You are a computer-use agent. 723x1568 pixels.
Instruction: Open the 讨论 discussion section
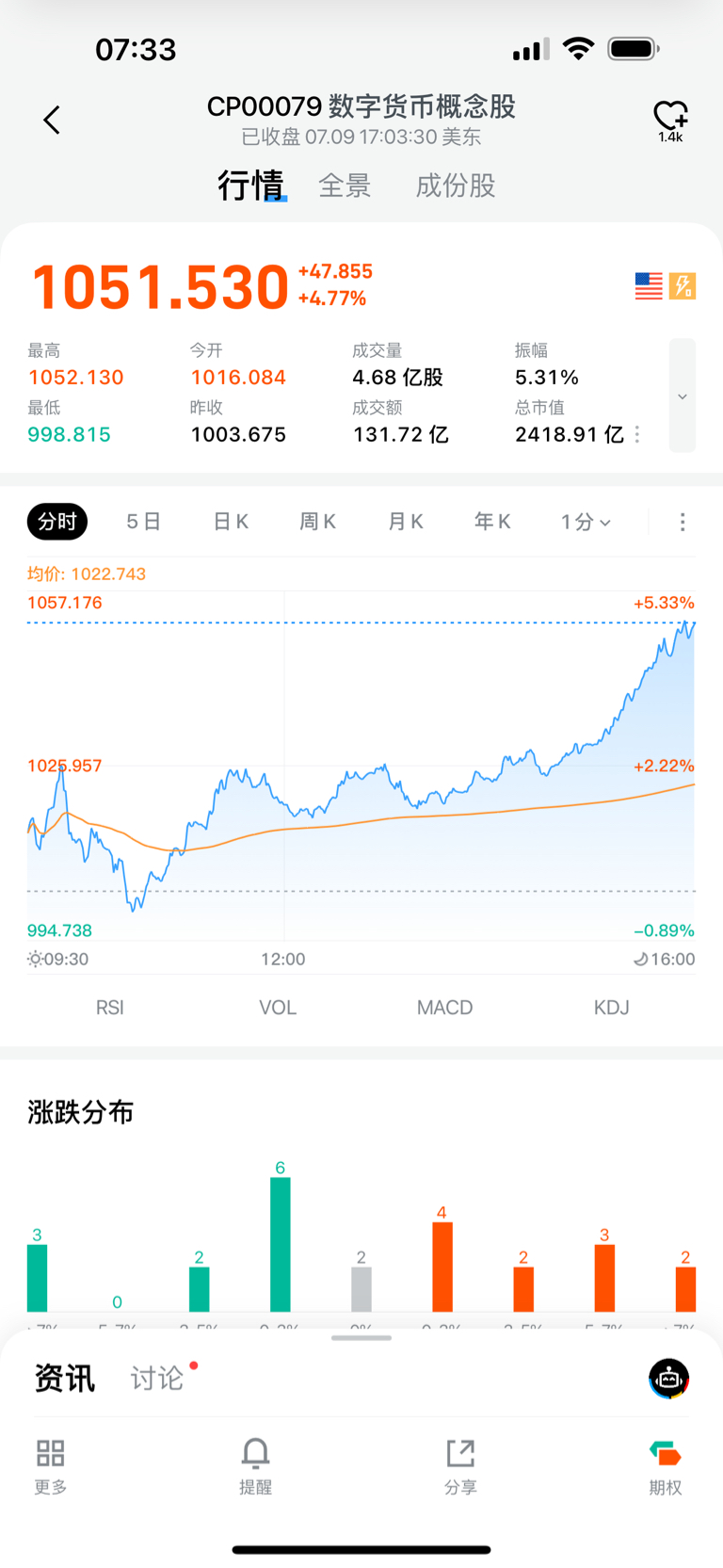pos(157,1379)
